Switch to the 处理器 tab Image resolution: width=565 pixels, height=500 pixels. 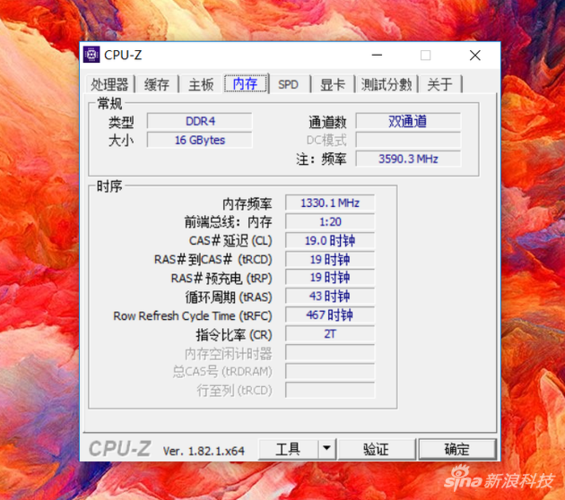109,85
